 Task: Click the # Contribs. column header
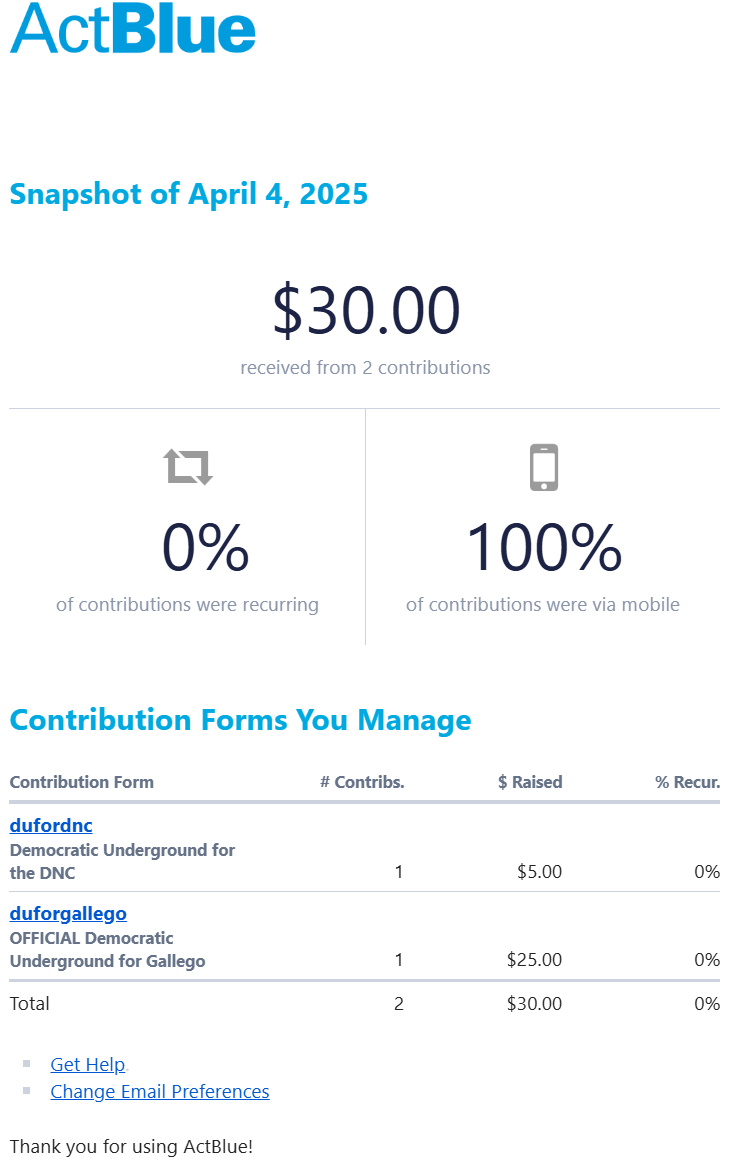coord(362,782)
